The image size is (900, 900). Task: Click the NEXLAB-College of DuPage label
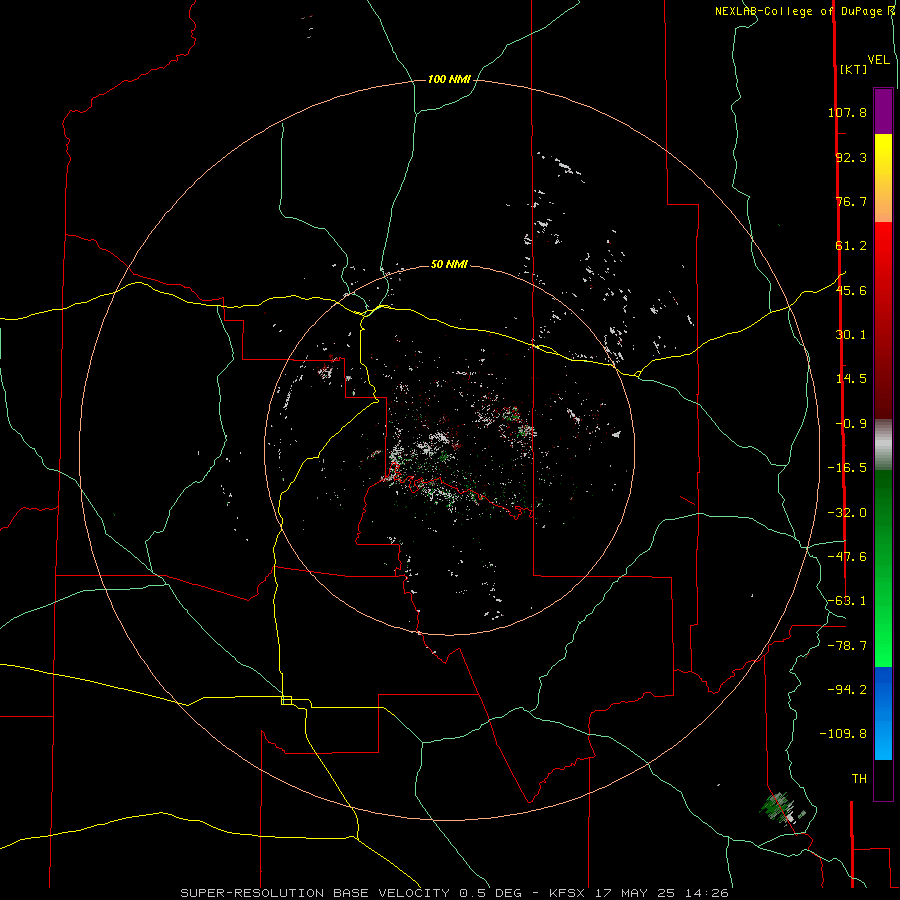pos(798,11)
